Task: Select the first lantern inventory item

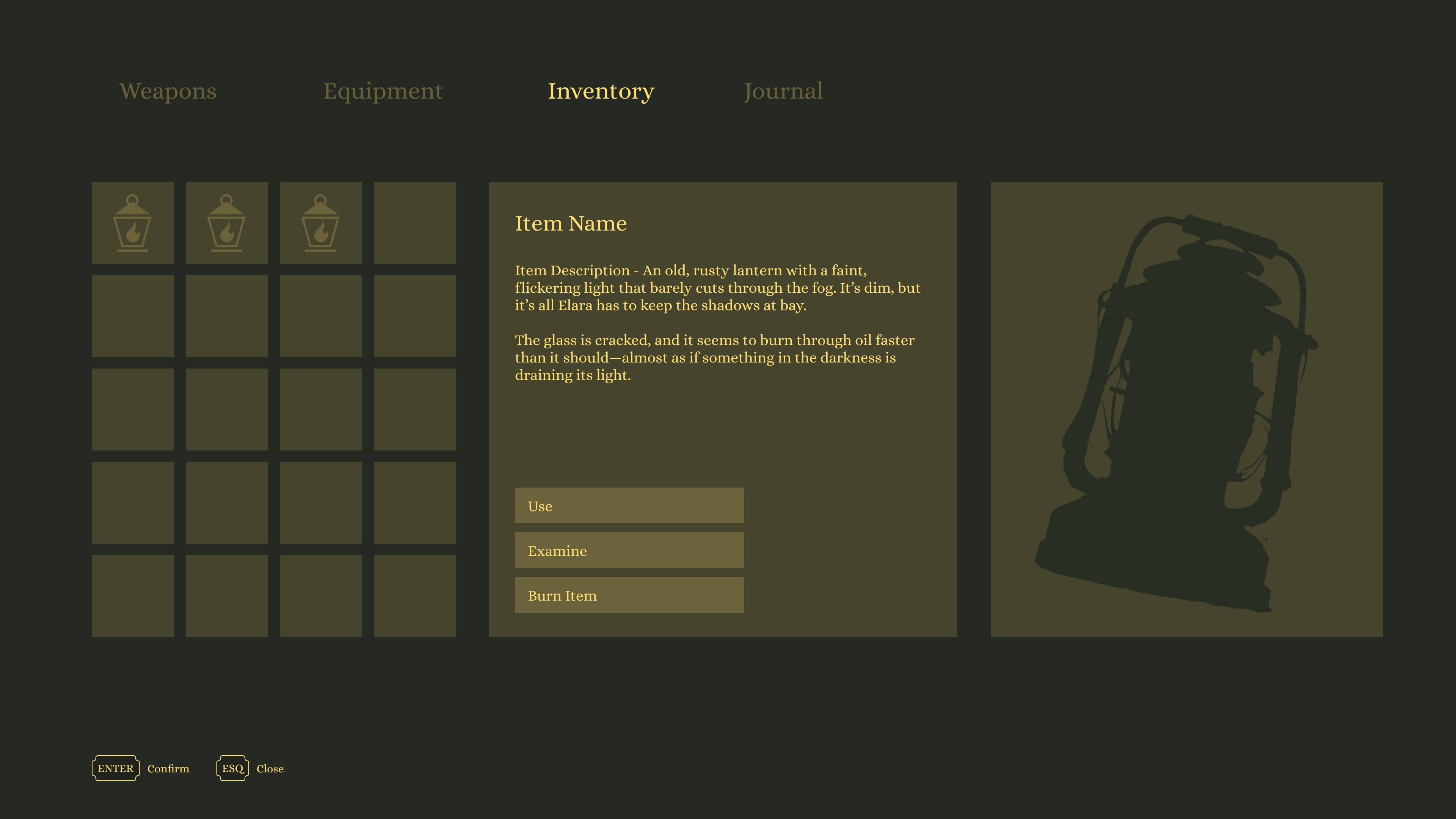Action: pos(132,223)
